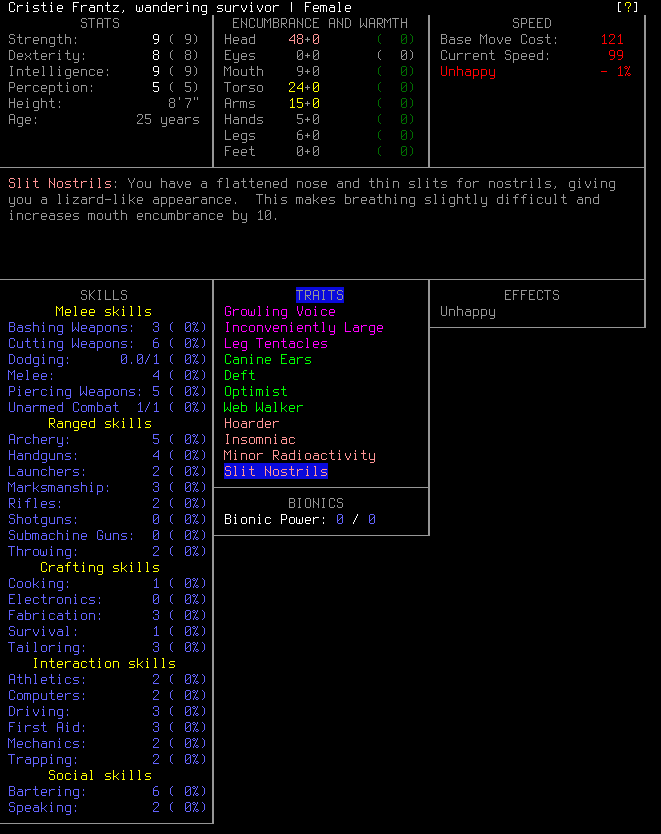This screenshot has height=834, width=661.
Task: Select the Electronics skill
Action: click(107, 599)
